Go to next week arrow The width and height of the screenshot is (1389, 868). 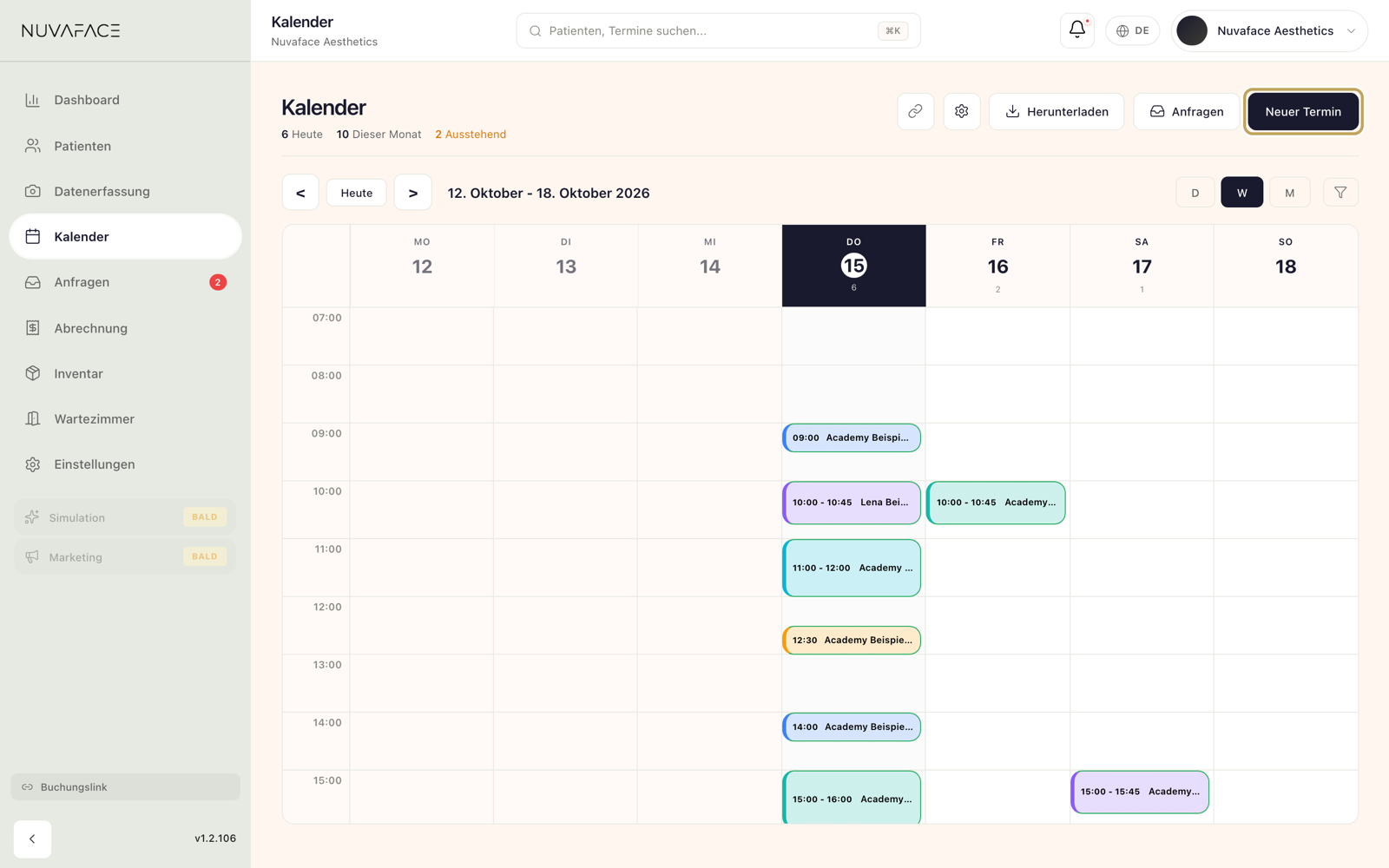413,193
